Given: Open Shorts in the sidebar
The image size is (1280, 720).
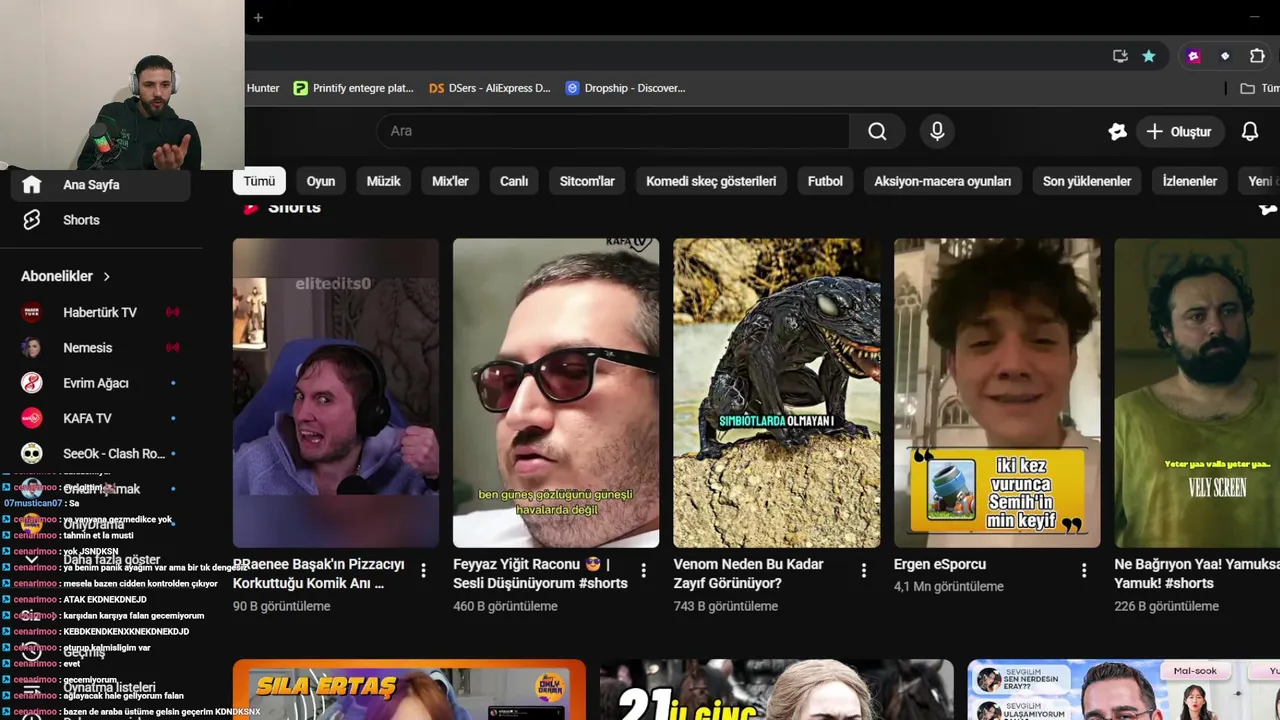Looking at the screenshot, I should click(100, 220).
